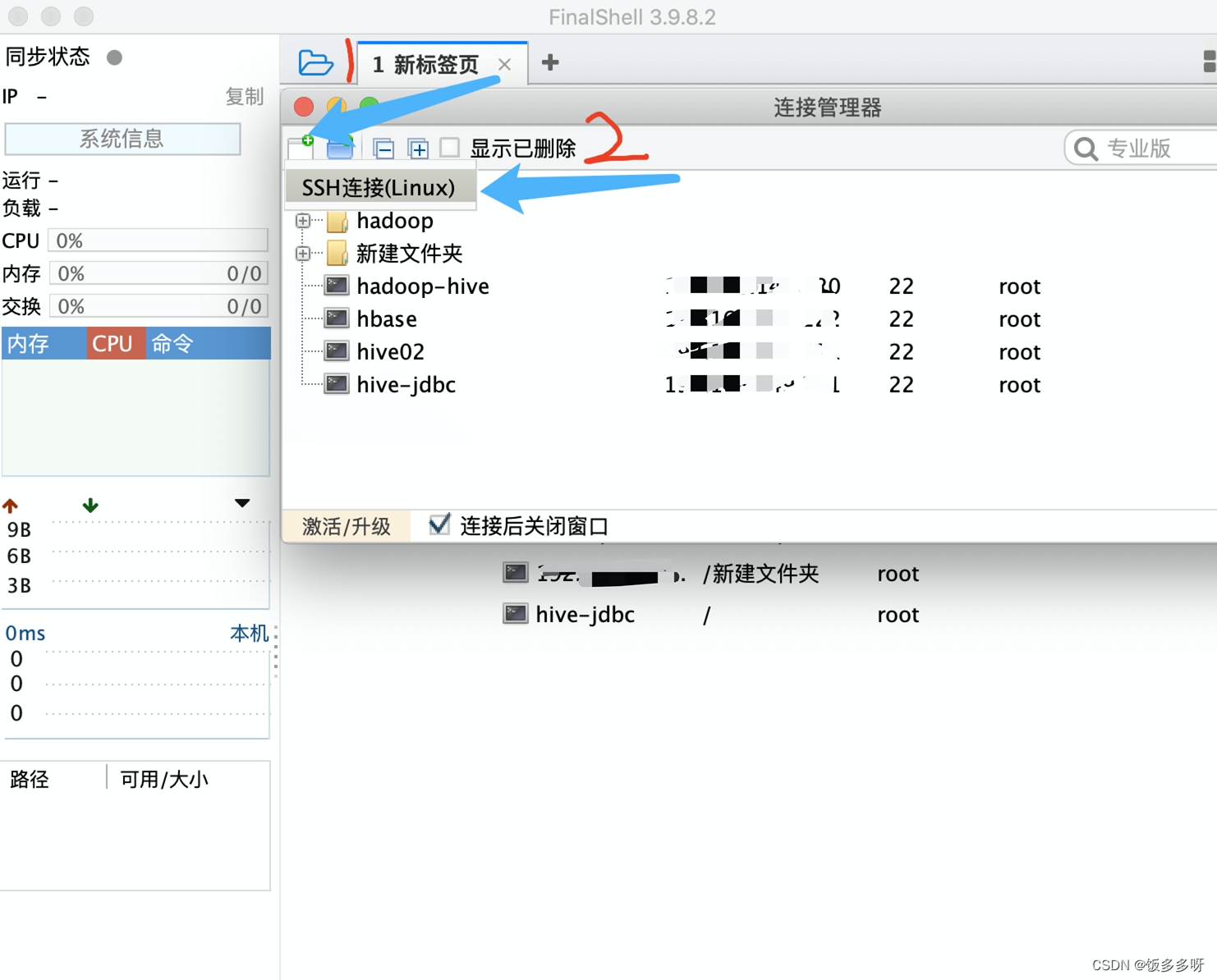This screenshot has width=1217, height=980.
Task: Click the hadoop folder icon
Action: point(338,221)
